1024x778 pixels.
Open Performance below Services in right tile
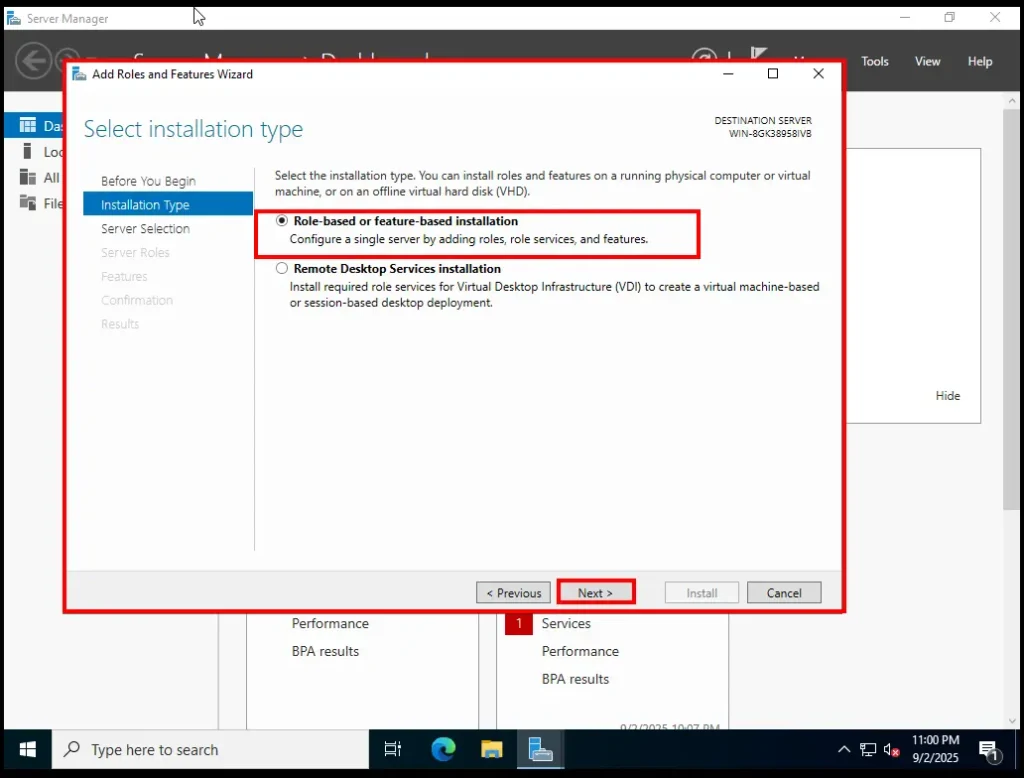(580, 651)
